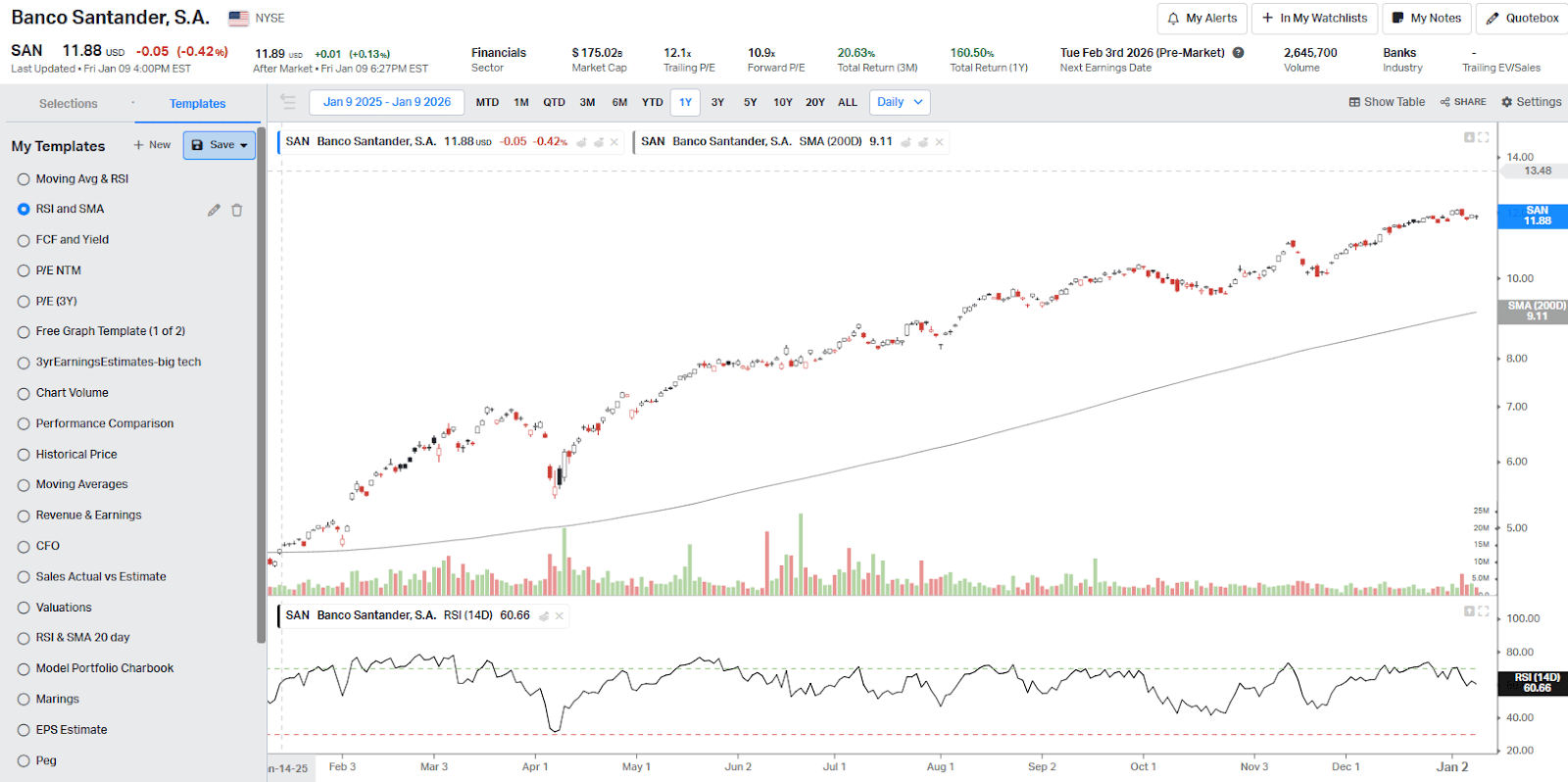Remove the SMA (200D) series with its X
1568x782 pixels.
point(939,142)
